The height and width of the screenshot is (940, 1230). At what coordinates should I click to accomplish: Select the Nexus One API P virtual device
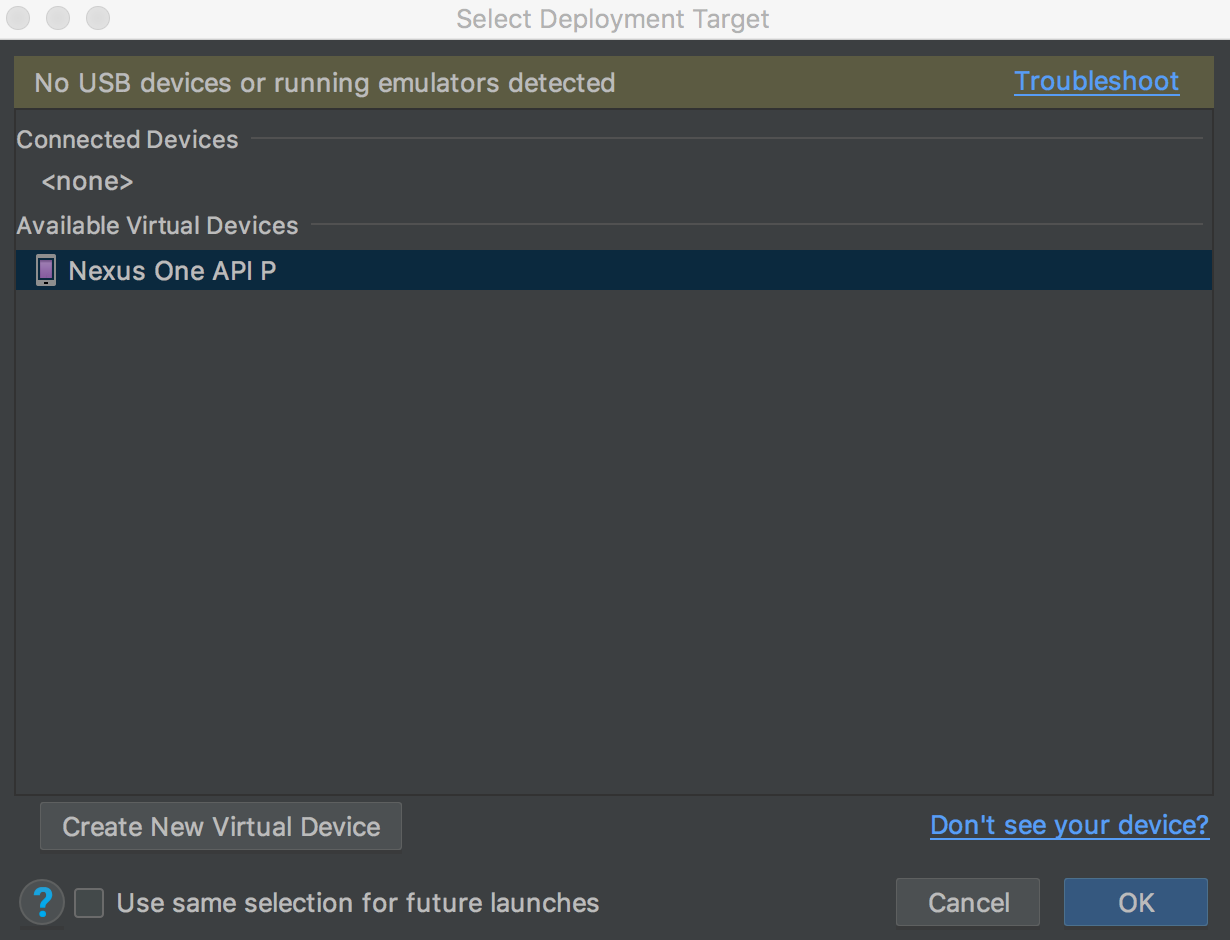click(172, 269)
